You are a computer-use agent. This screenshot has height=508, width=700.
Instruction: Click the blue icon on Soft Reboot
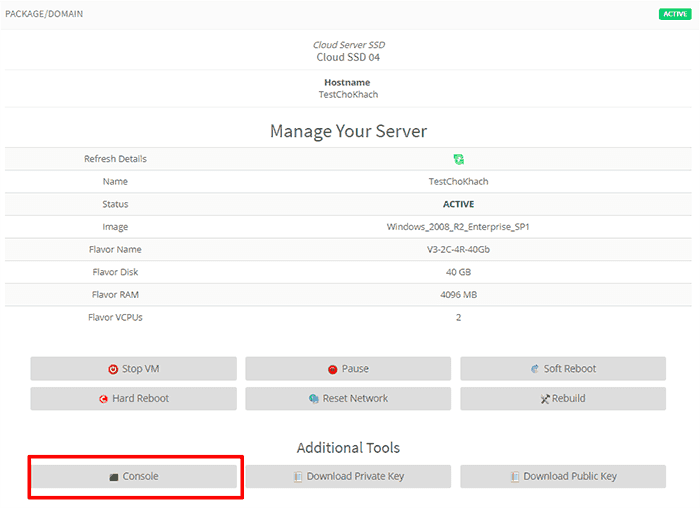click(x=535, y=369)
